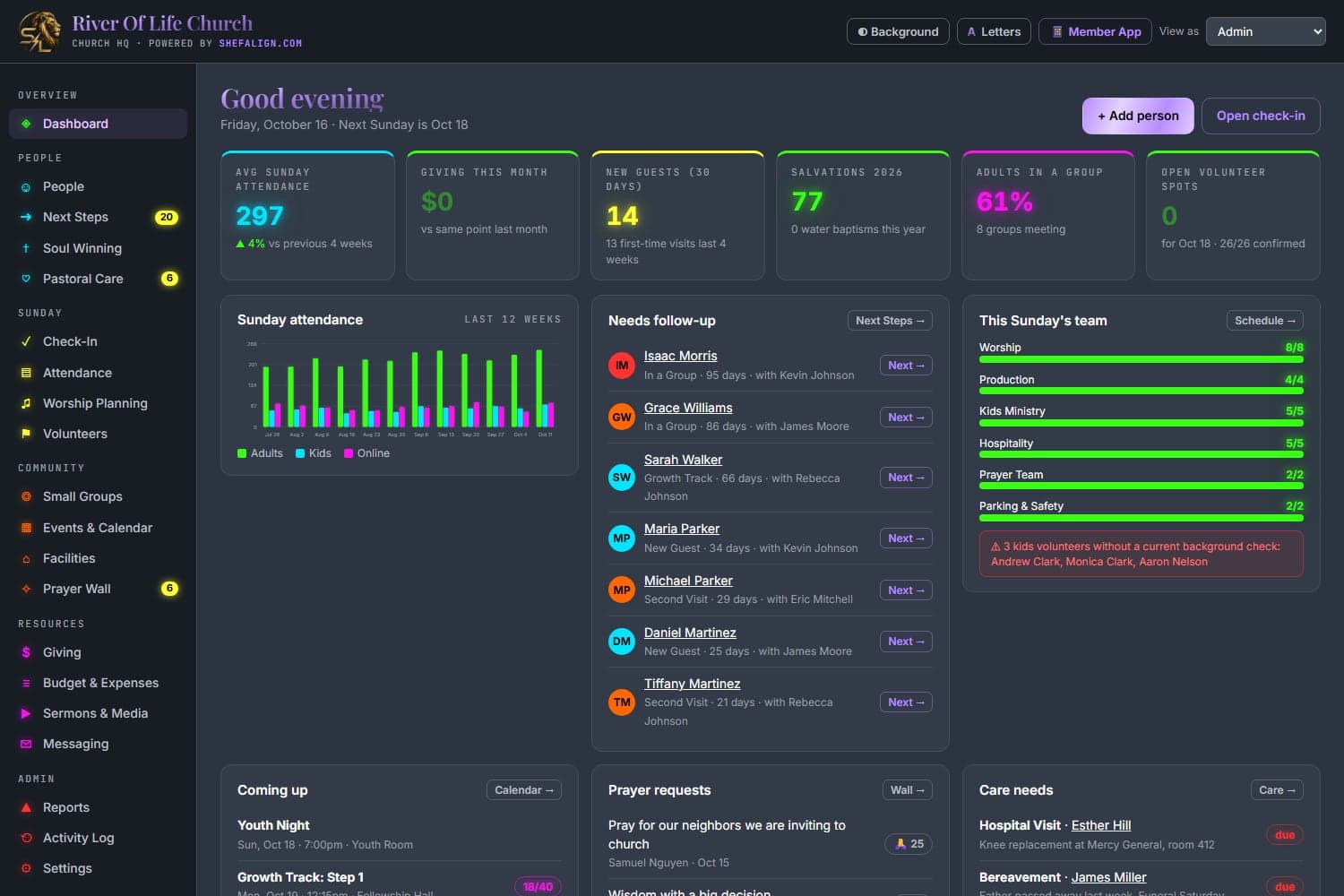This screenshot has height=896, width=1344.
Task: Click the Giving dollar icon
Action: point(26,652)
